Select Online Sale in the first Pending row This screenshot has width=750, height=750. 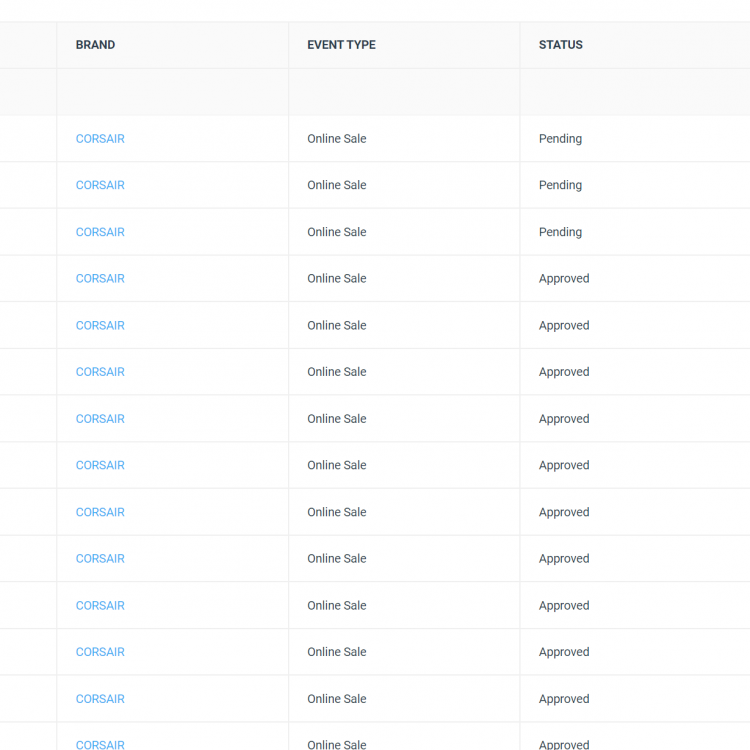[337, 139]
